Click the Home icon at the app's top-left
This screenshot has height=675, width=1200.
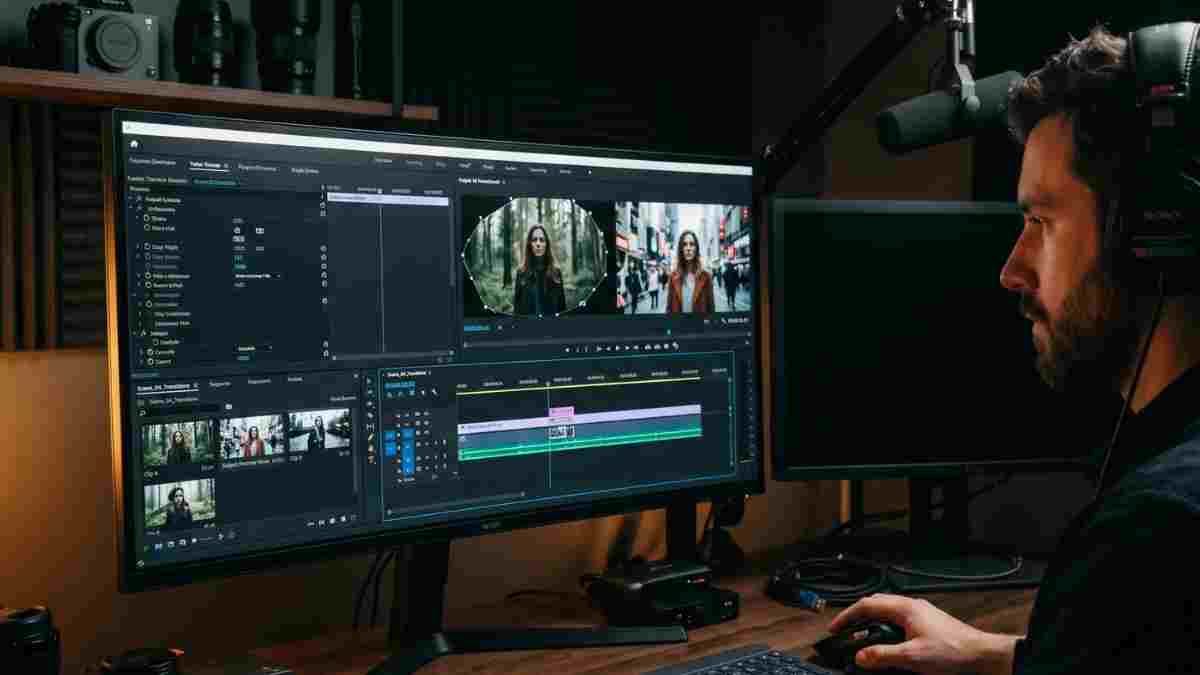(x=134, y=145)
